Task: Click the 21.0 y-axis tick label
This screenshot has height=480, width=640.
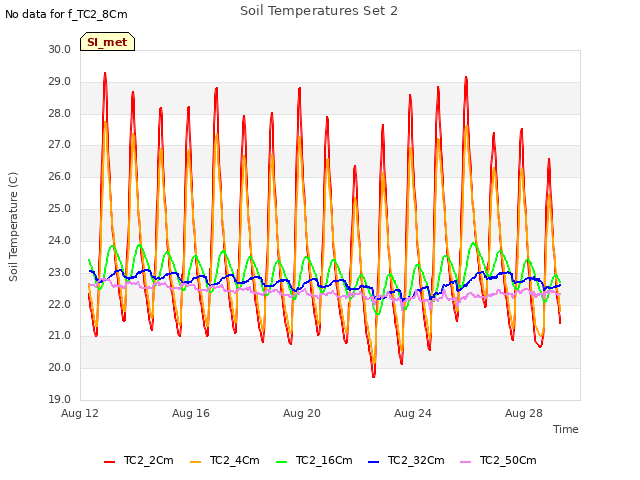Action: click(60, 336)
